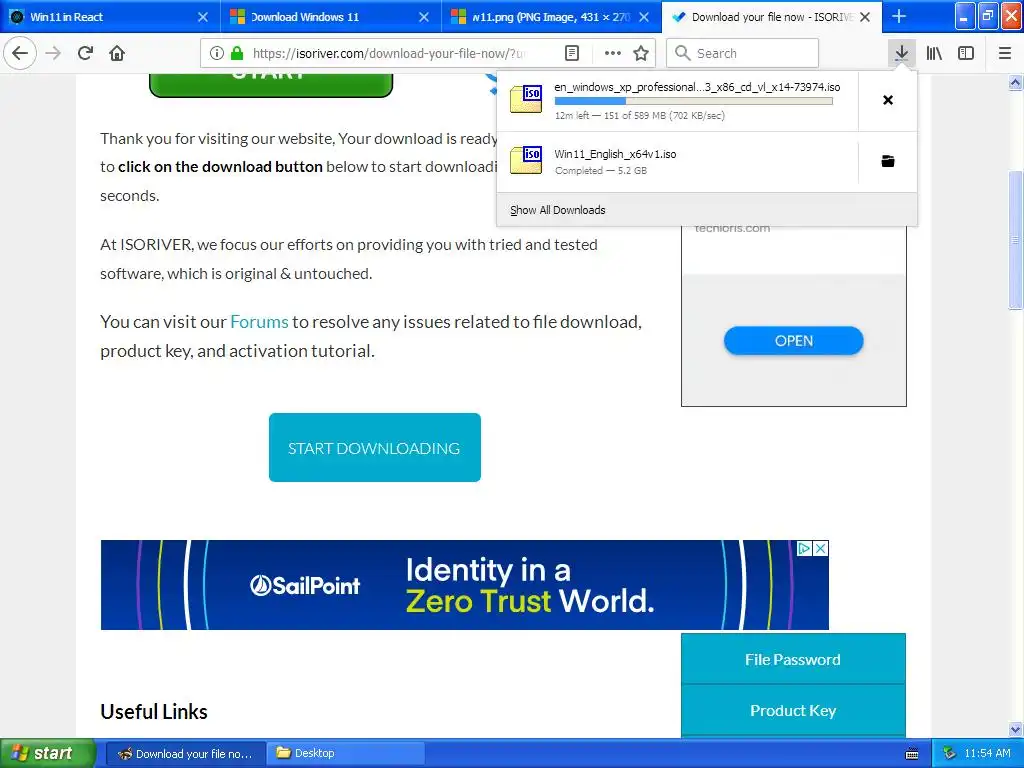Viewport: 1024px width, 768px height.
Task: Click the Windows XP ISO file icon
Action: pyautogui.click(x=526, y=99)
